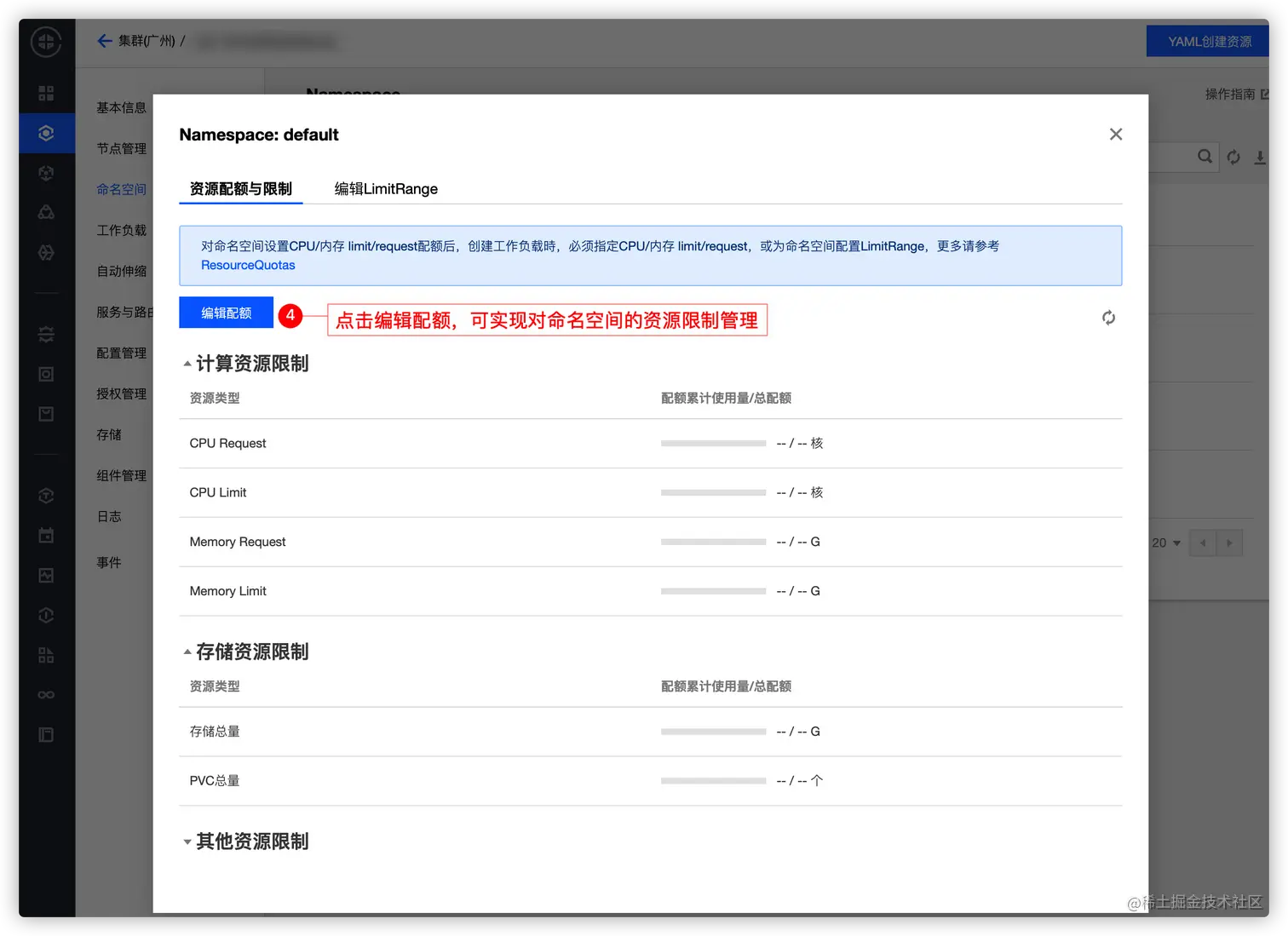Click the download icon on the background page
Image resolution: width=1288 pixels, height=936 pixels.
pyautogui.click(x=1260, y=157)
